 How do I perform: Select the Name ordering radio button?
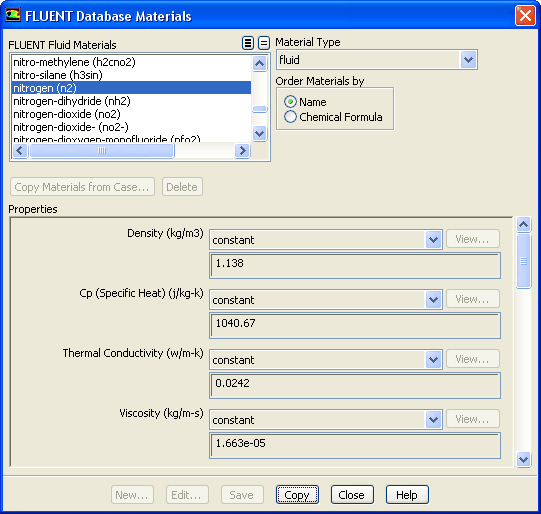coord(290,101)
